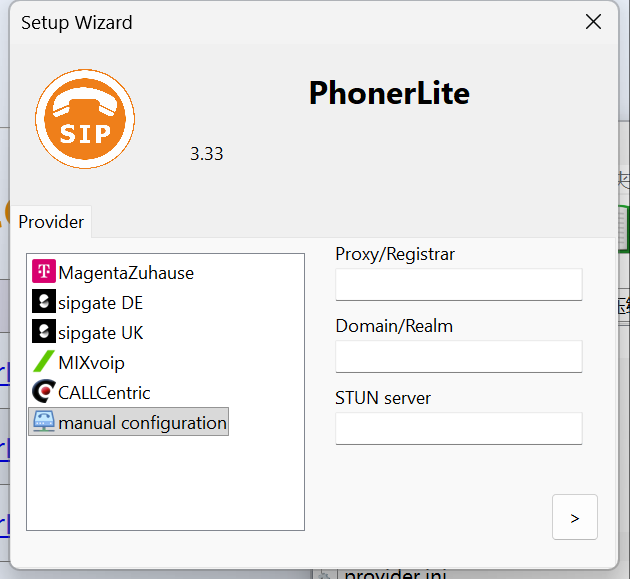Close the Setup Wizard window
The width and height of the screenshot is (630, 579).
click(593, 22)
